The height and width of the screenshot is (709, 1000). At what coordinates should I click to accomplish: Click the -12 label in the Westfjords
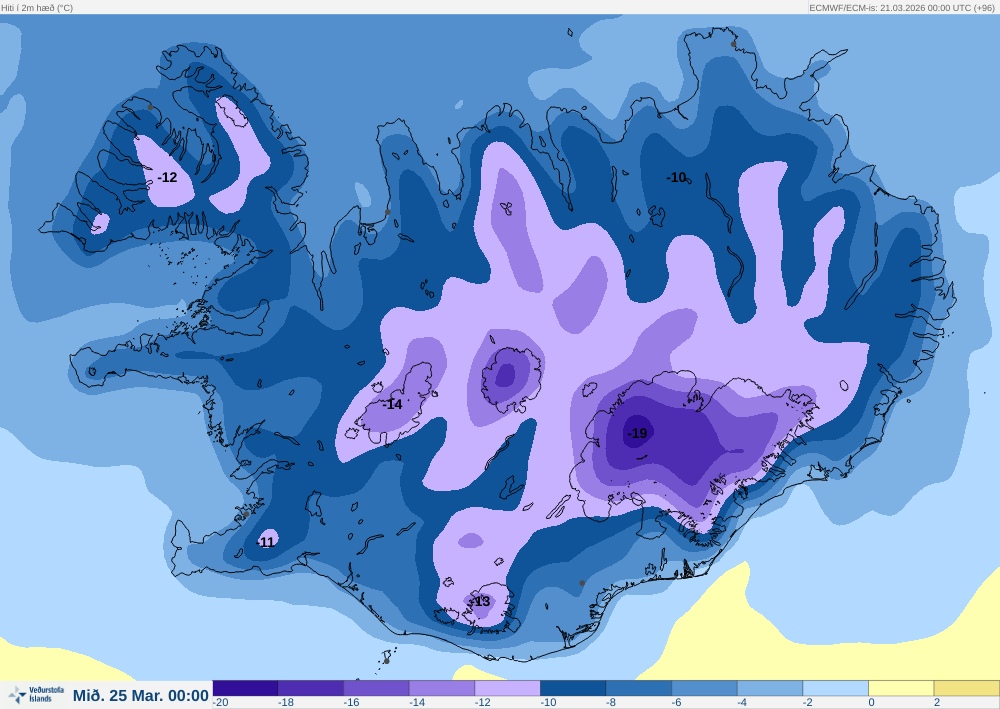(167, 177)
